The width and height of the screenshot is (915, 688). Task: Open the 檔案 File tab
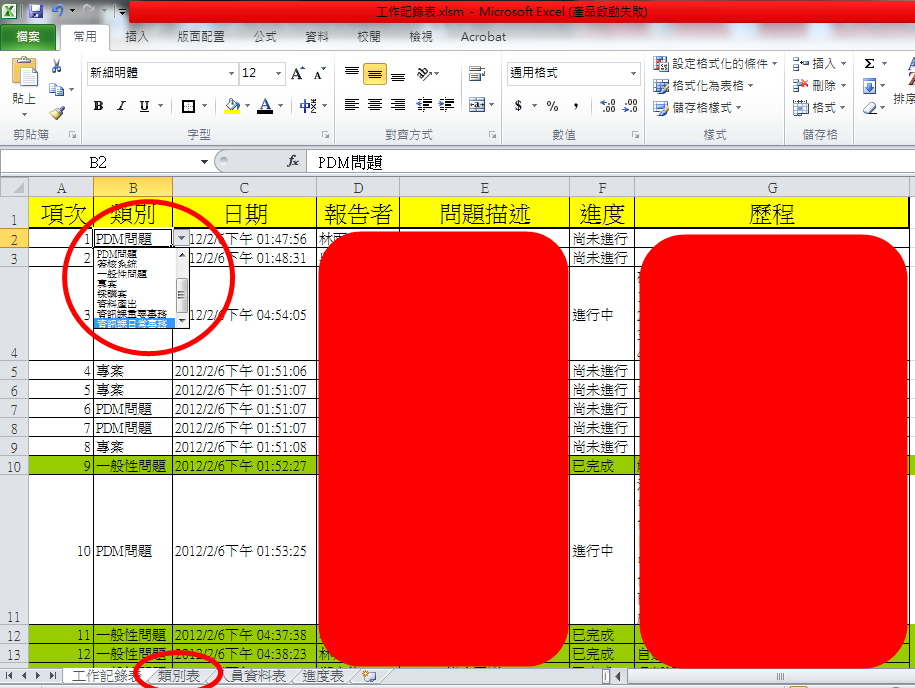pos(28,37)
